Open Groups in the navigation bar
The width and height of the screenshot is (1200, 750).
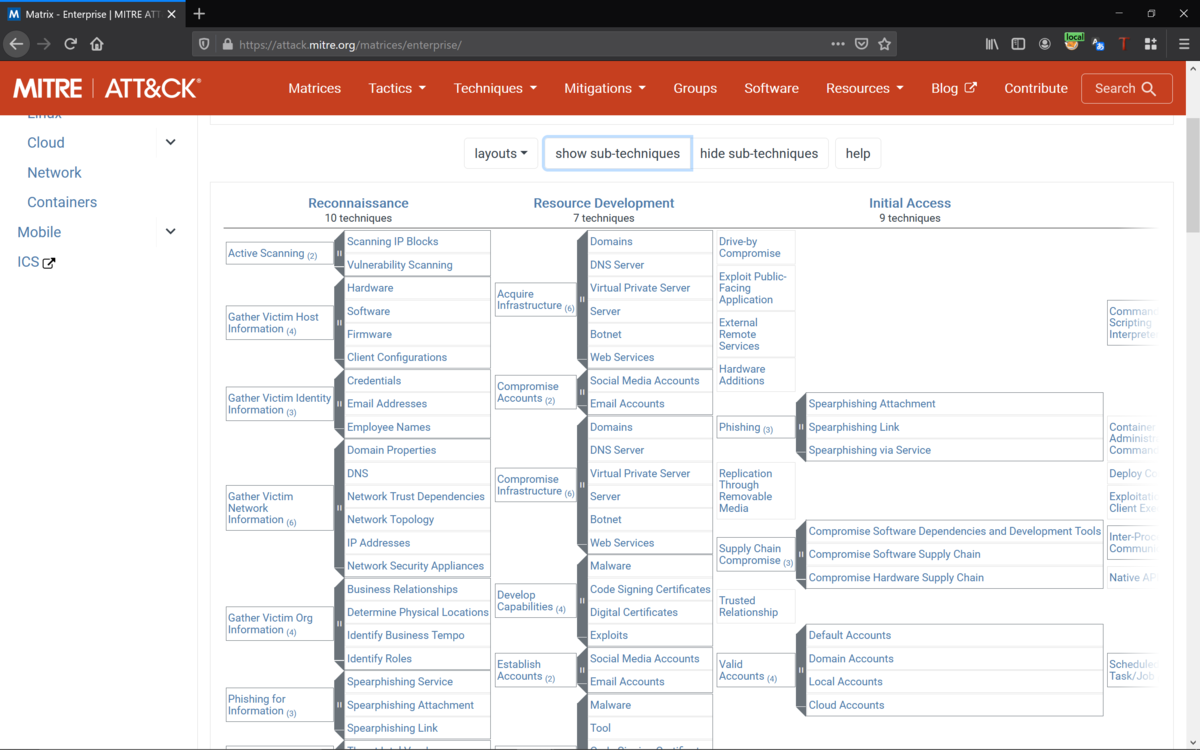(695, 88)
